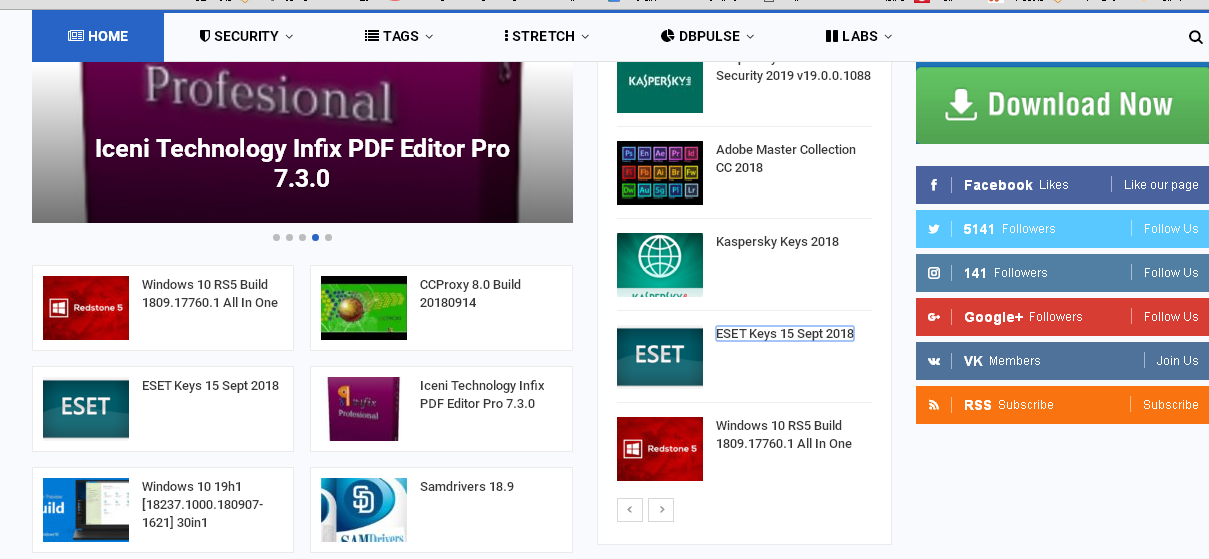Go to previous page arrow in sidebar list
Image resolution: width=1209 pixels, height=559 pixels.
click(x=629, y=510)
